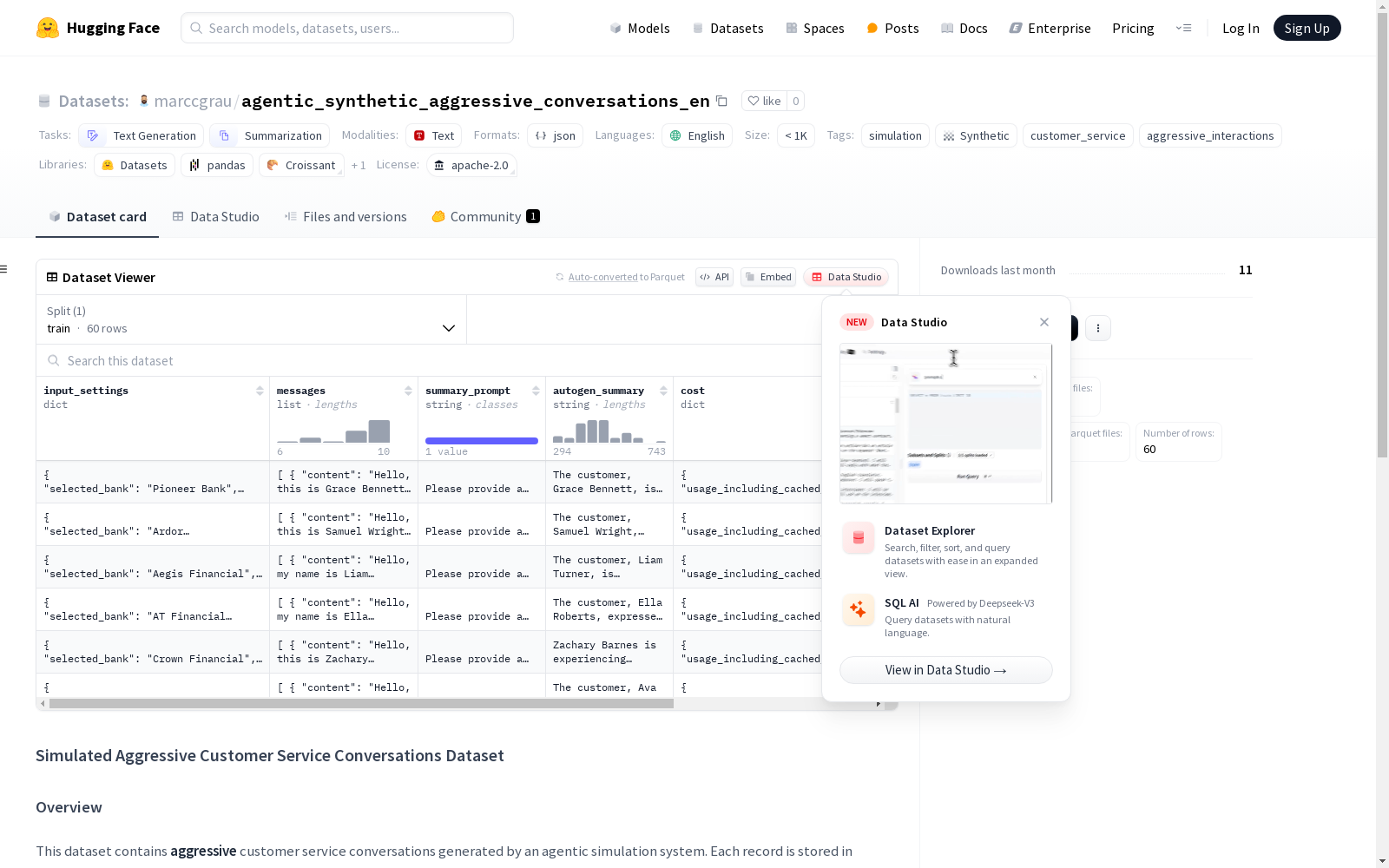Screen dimensions: 1389x868
Task: Open the three-dot options menu
Action: [x=1098, y=328]
